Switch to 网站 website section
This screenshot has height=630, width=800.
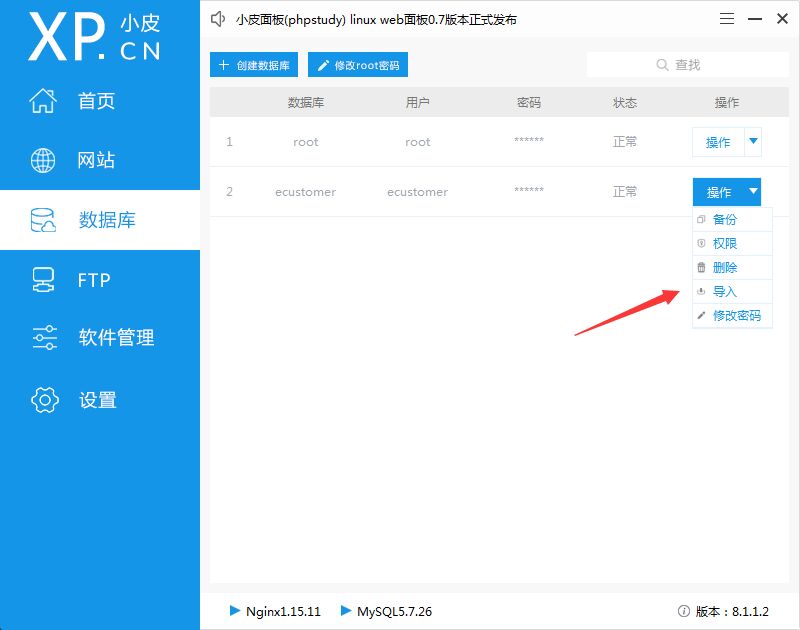100,160
